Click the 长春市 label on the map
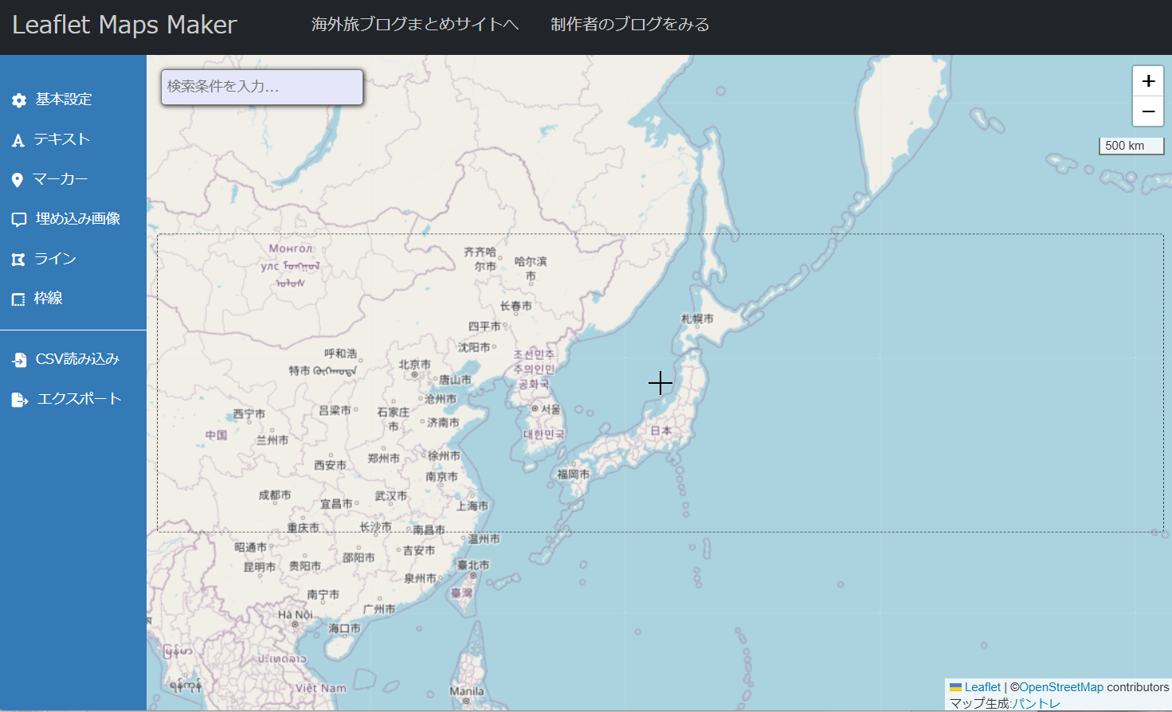The width and height of the screenshot is (1172, 712). coord(516,306)
